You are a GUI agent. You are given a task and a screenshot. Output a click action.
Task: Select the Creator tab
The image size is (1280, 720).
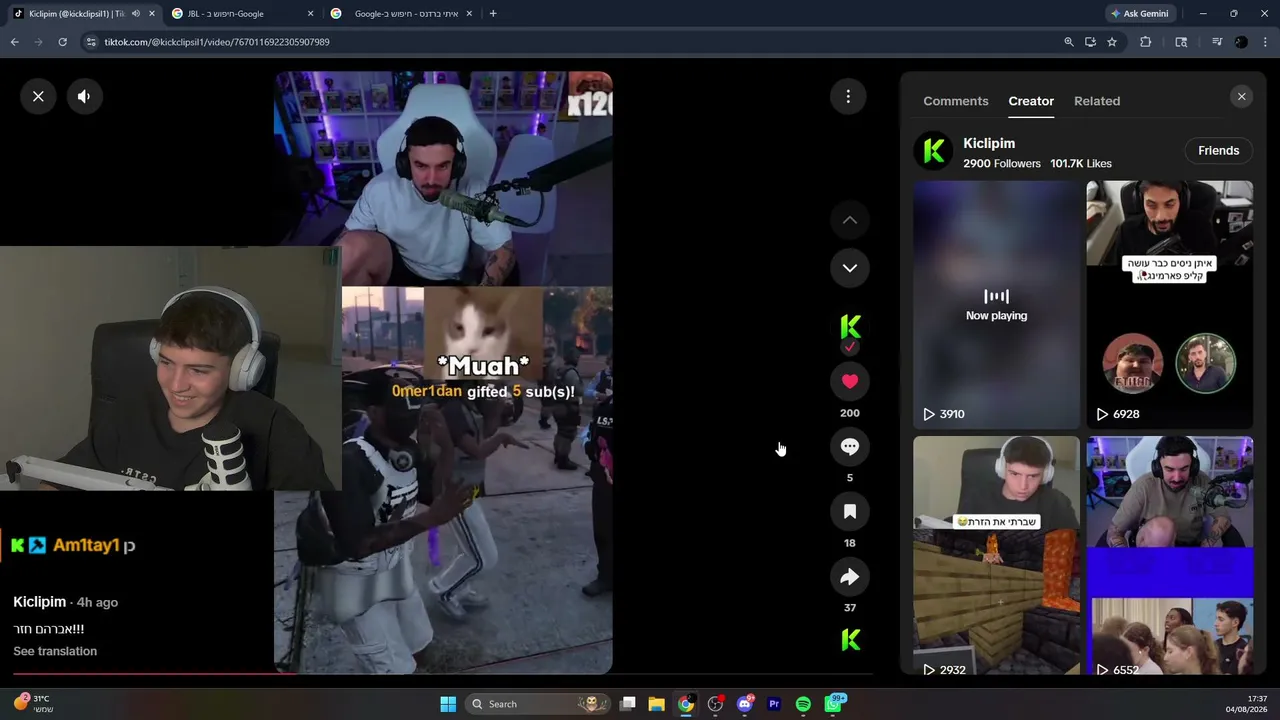(x=1031, y=101)
